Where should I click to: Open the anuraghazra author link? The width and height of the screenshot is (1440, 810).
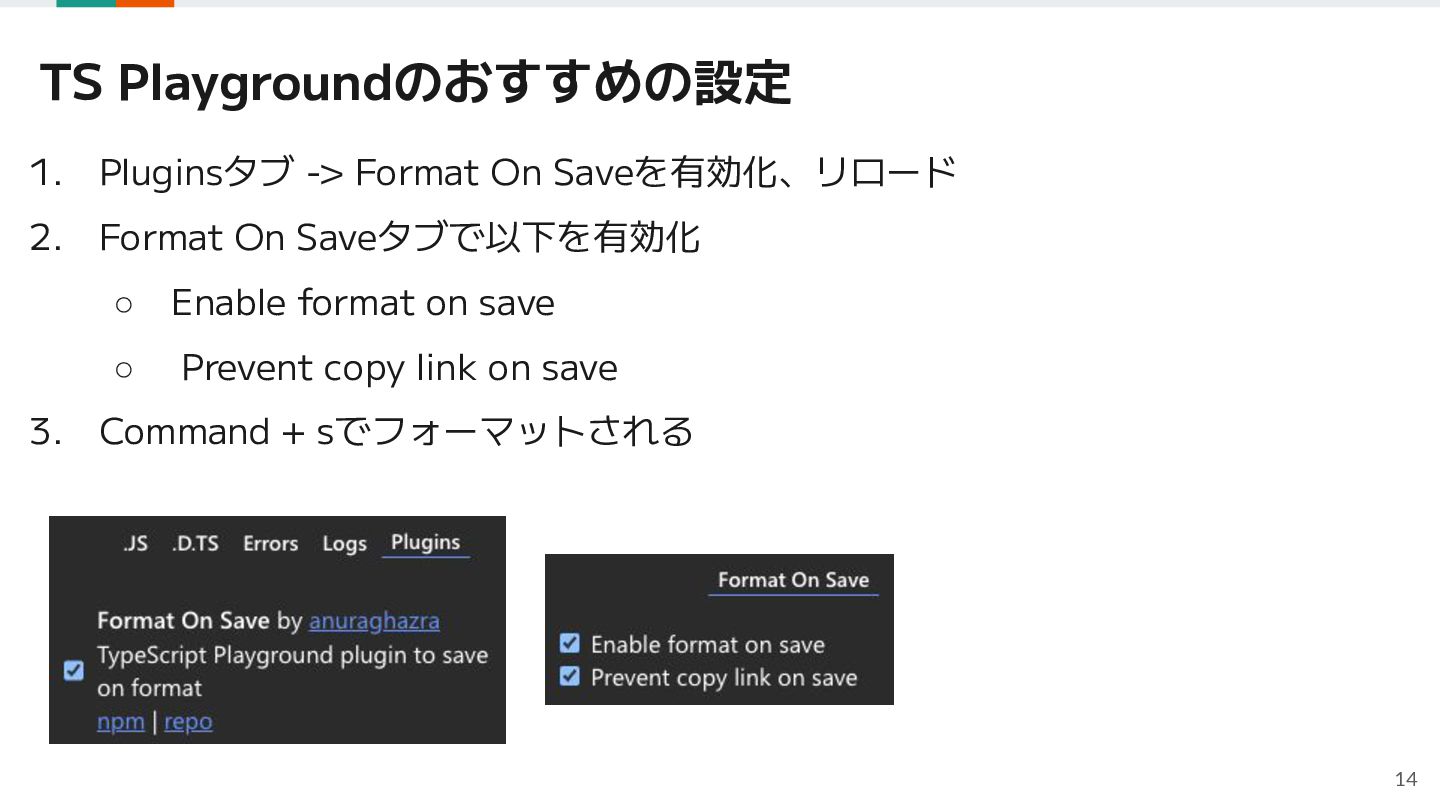click(x=374, y=621)
